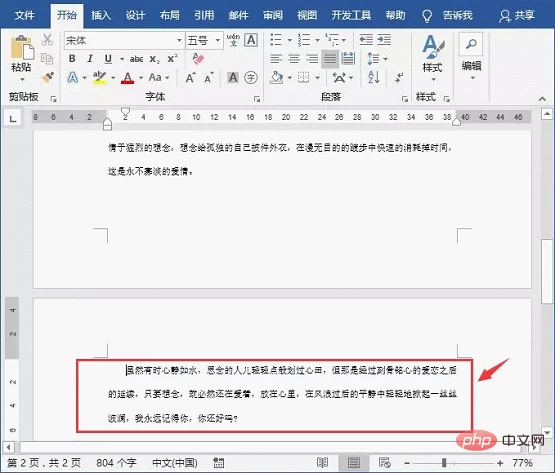Open borders dropdown arrow
Screen dimensions: 555x473
click(x=317, y=78)
